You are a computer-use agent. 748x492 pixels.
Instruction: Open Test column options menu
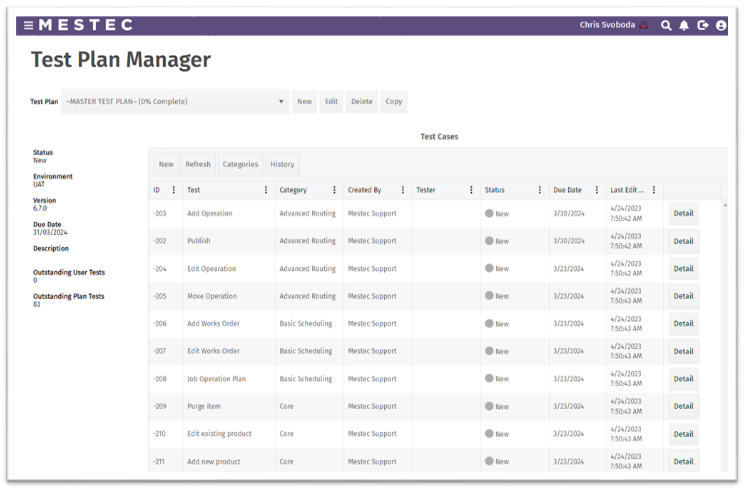tap(266, 190)
